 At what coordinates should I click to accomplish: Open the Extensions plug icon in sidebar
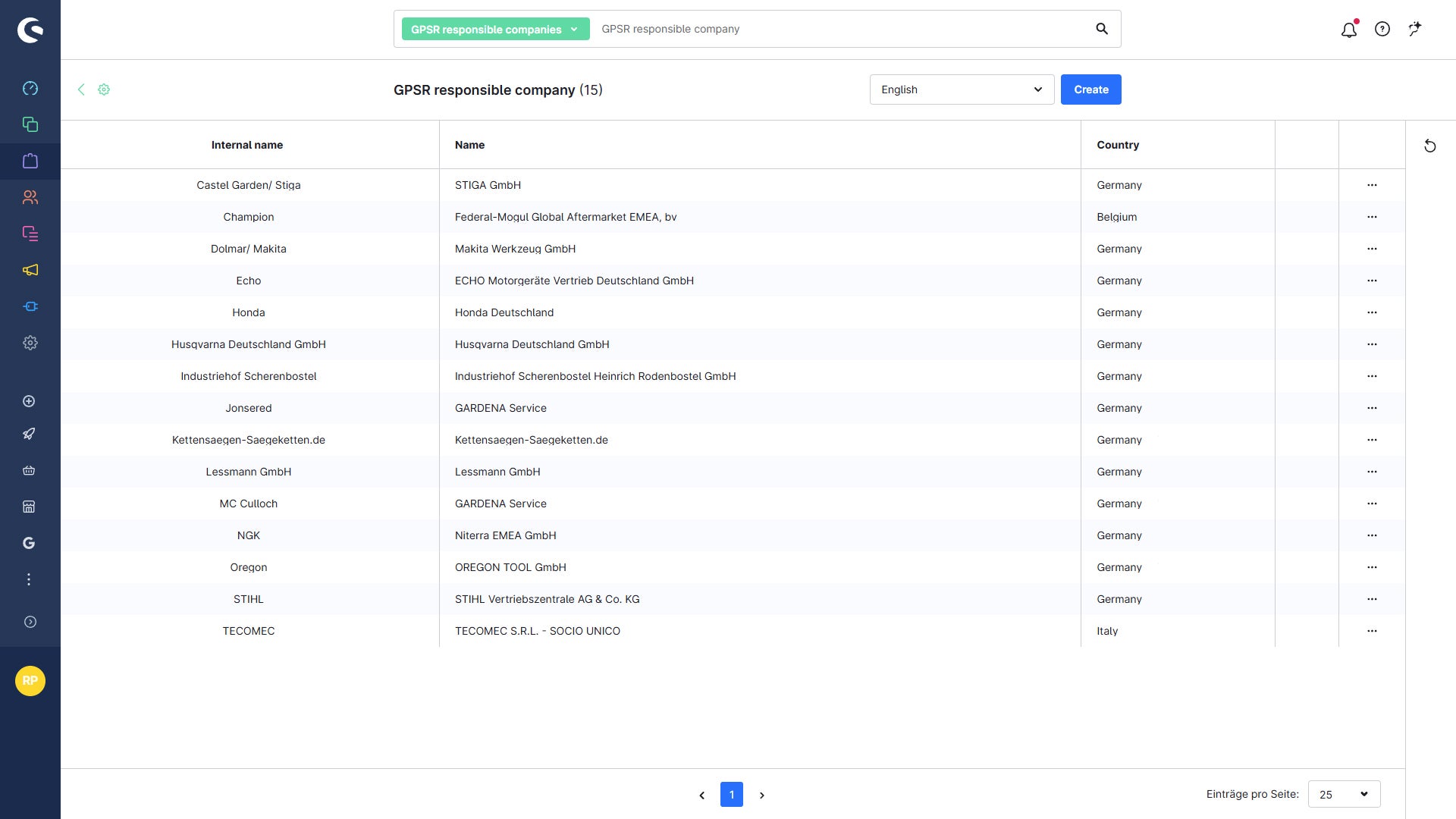[30, 306]
